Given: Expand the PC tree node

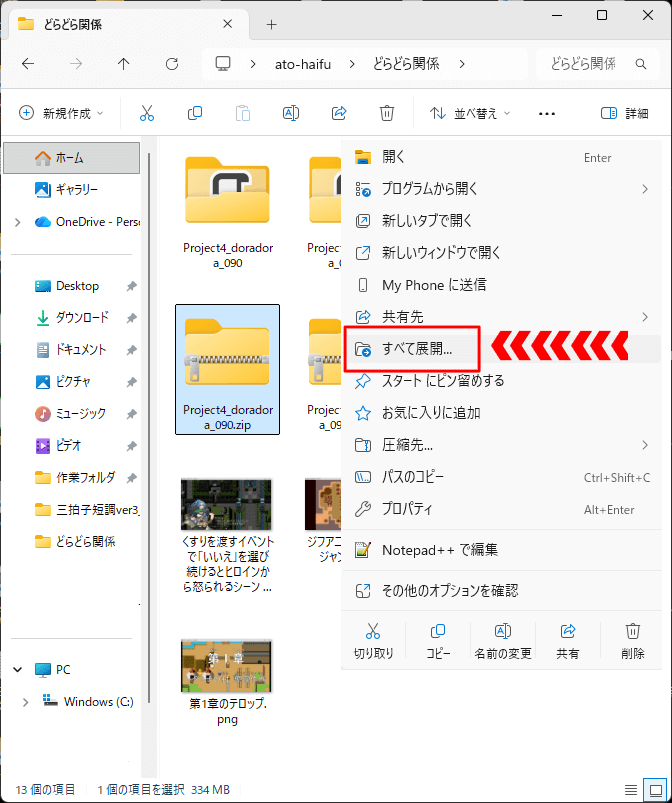Looking at the screenshot, I should [17, 670].
